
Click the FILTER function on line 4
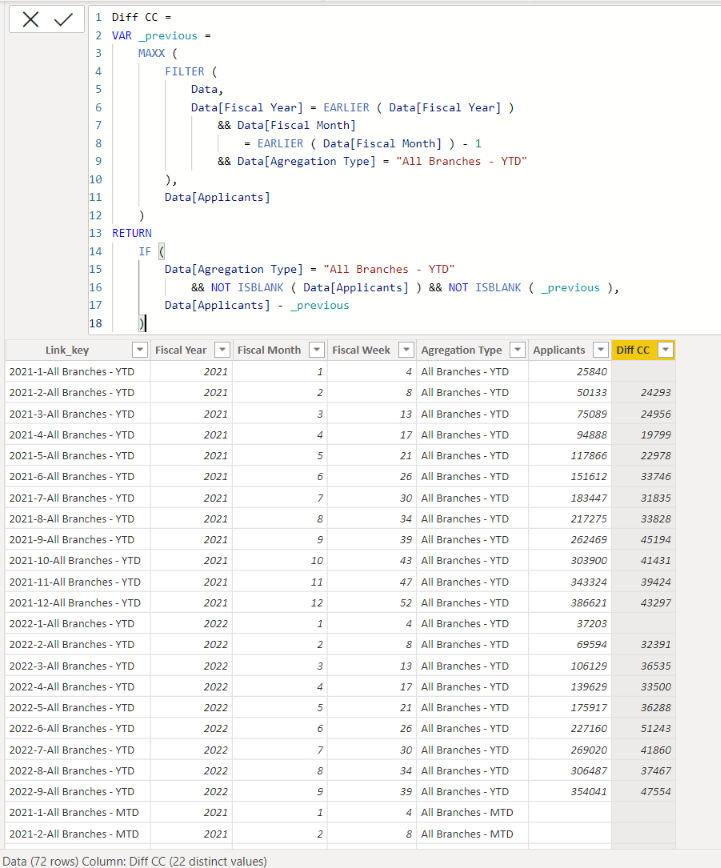pos(184,71)
